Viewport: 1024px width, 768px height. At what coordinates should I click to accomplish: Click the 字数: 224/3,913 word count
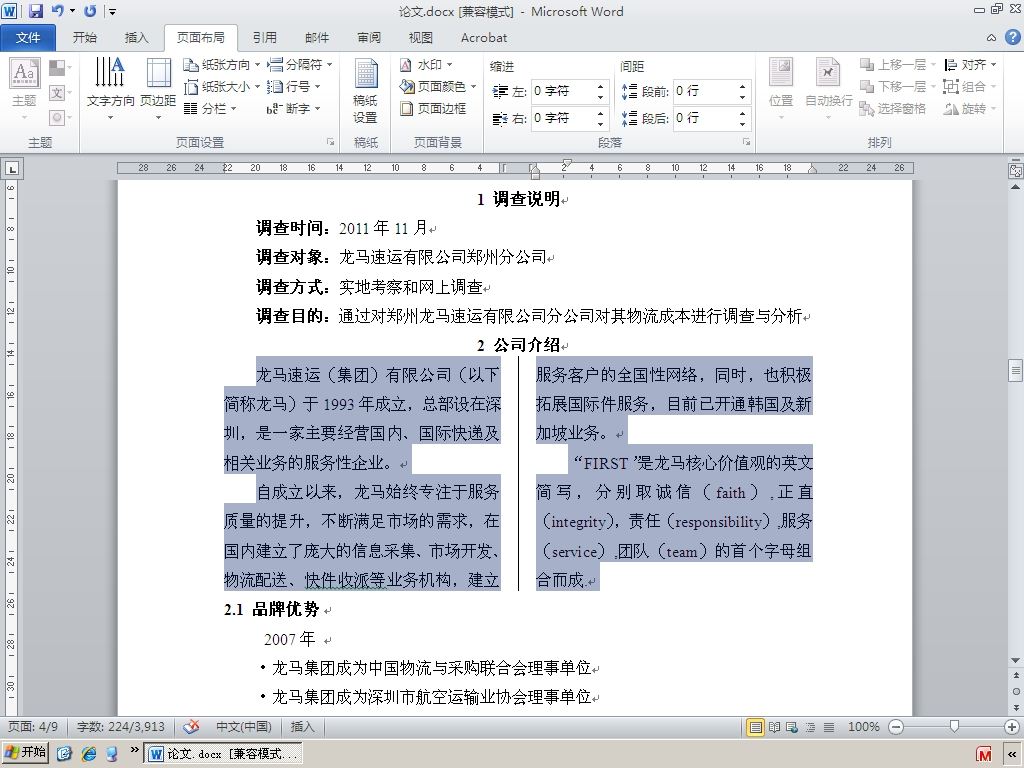coord(121,726)
